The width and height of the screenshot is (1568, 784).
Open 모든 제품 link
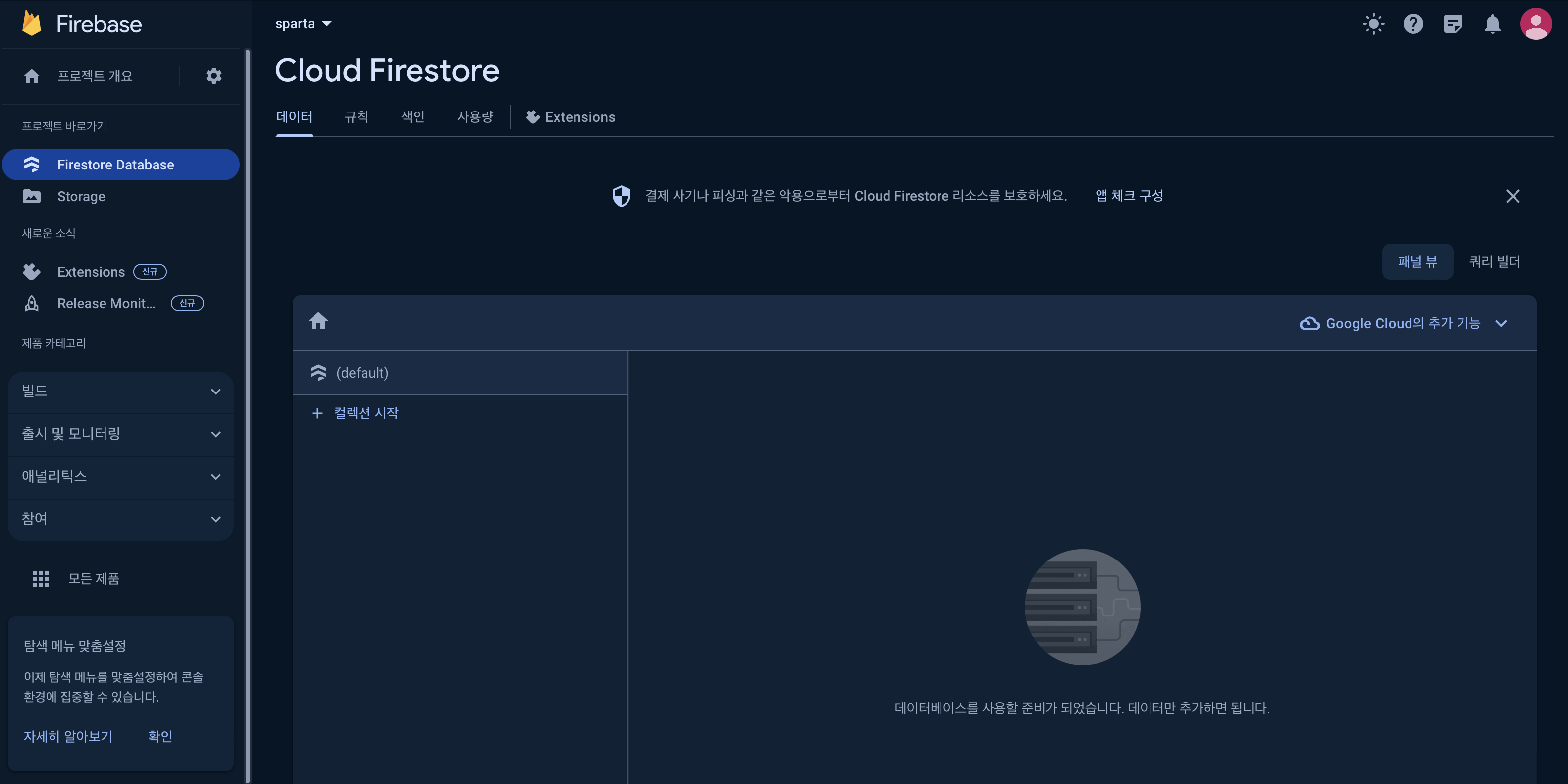[94, 579]
